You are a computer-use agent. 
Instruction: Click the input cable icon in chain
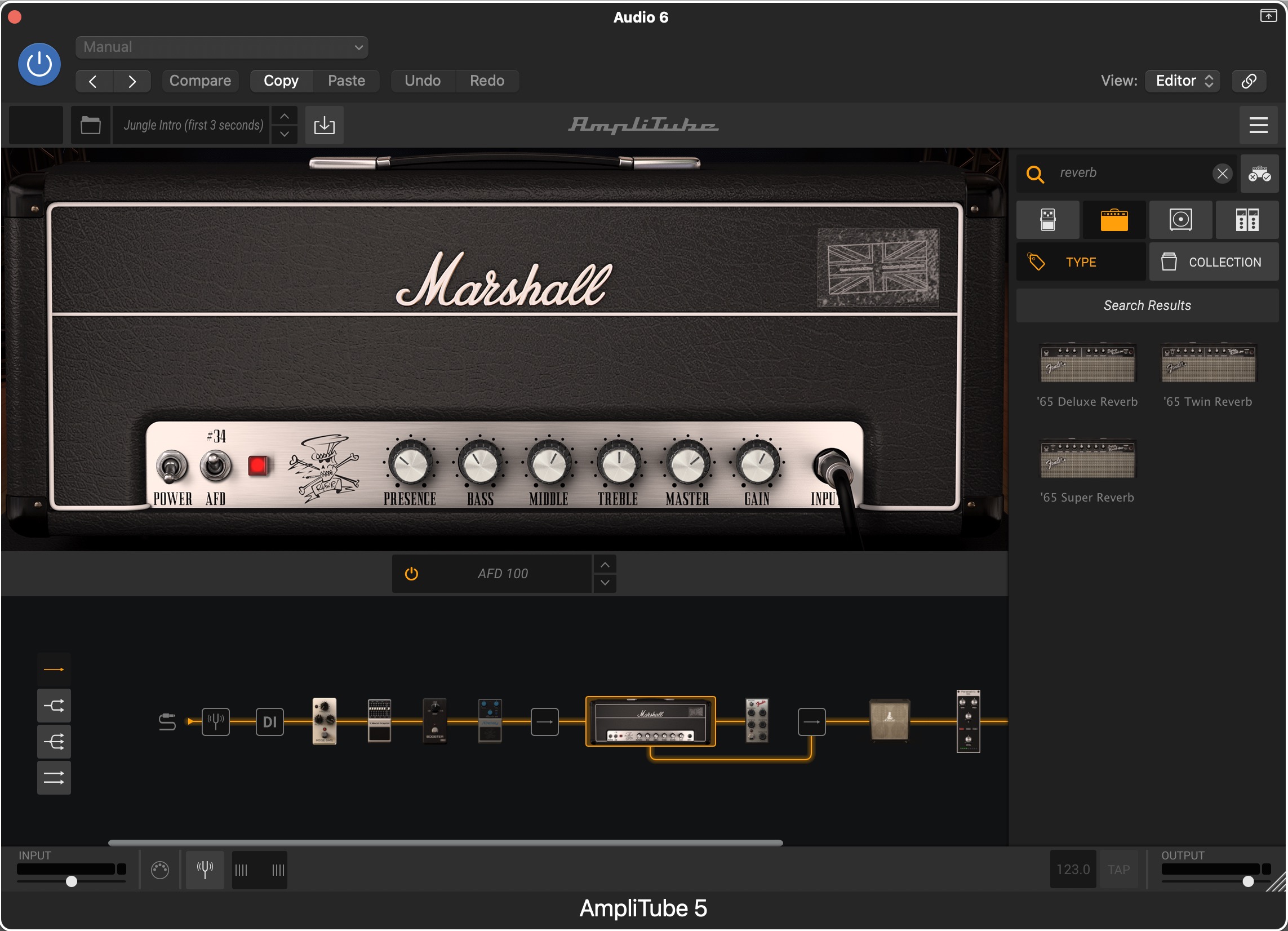point(167,722)
